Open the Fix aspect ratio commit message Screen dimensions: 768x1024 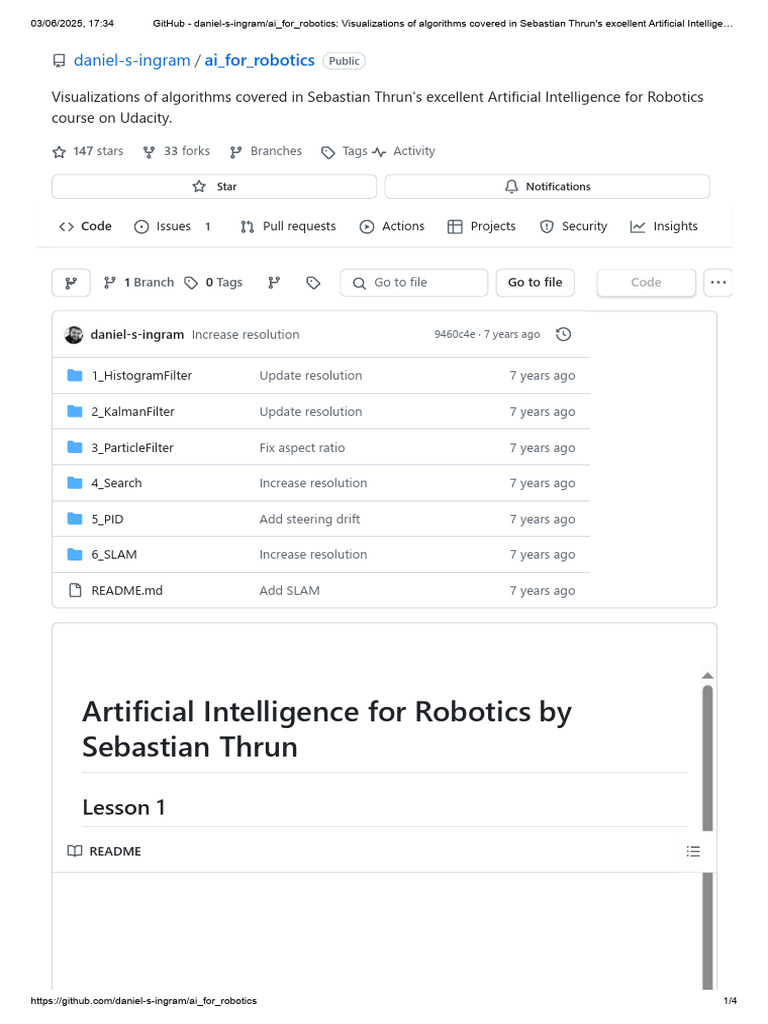click(302, 448)
